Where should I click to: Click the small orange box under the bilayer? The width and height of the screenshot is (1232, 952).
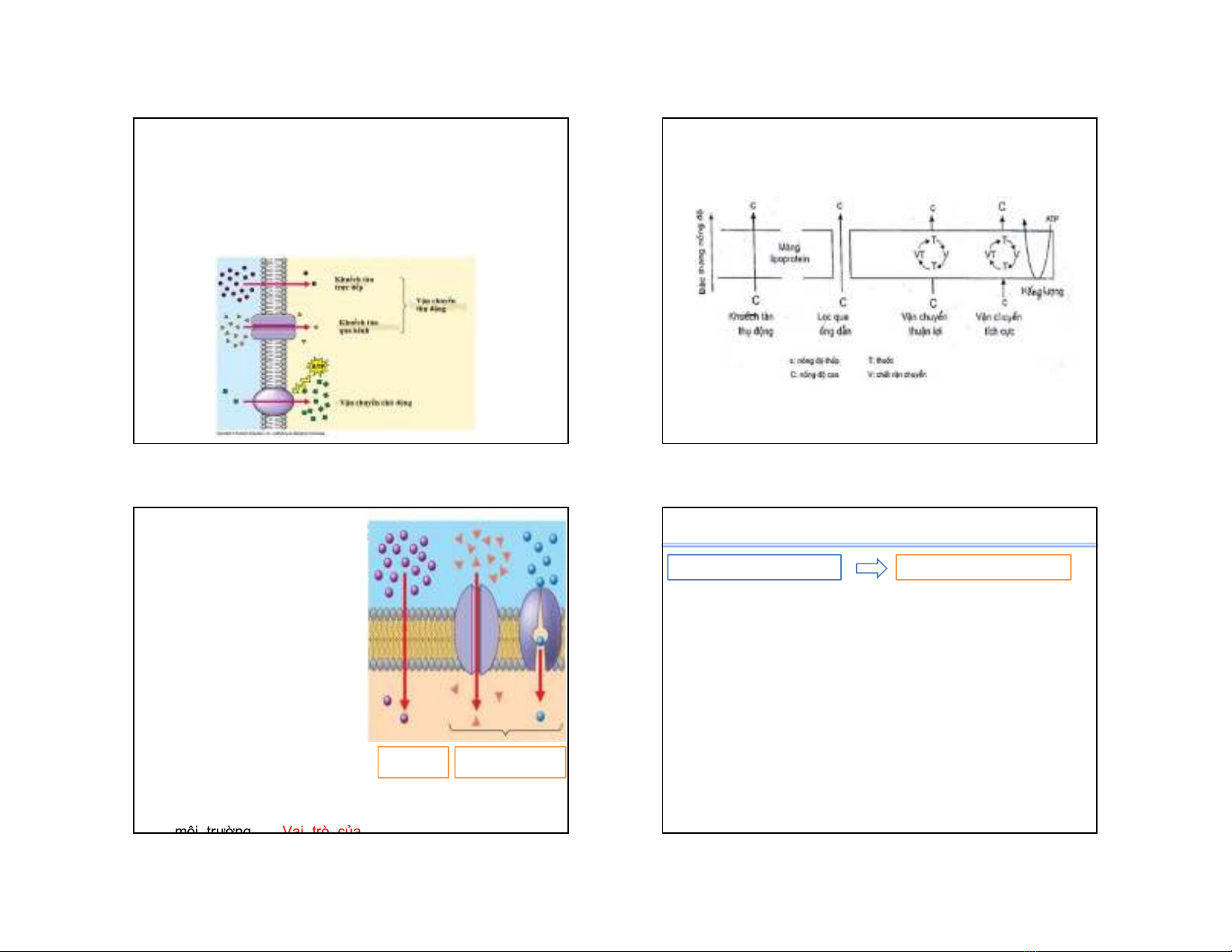pos(413,762)
